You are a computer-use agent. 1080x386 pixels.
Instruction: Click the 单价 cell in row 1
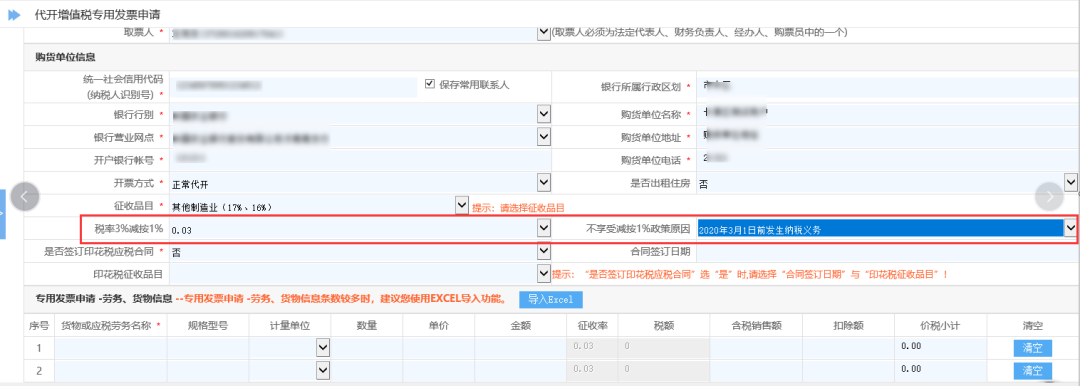coord(438,348)
